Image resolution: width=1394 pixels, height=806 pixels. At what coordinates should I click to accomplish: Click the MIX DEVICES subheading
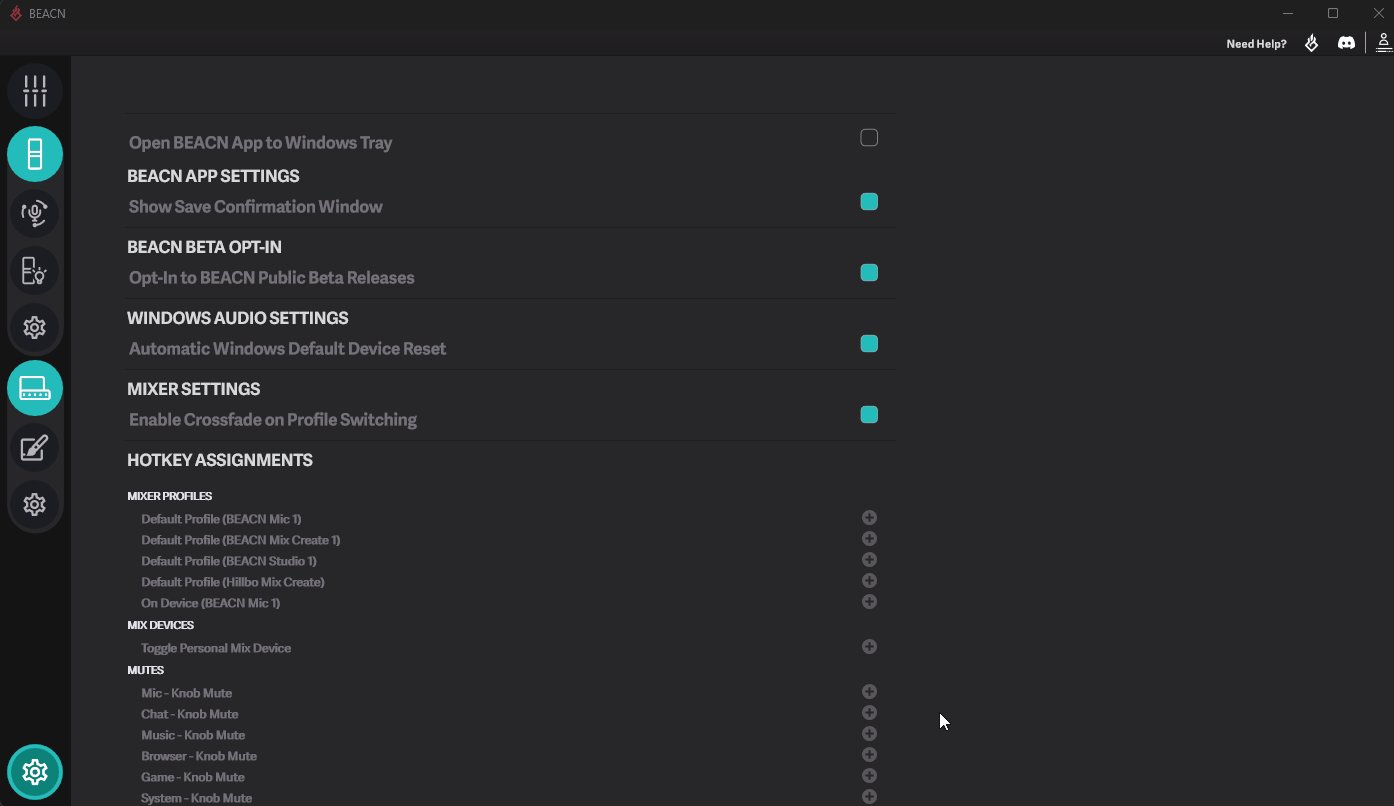click(161, 625)
